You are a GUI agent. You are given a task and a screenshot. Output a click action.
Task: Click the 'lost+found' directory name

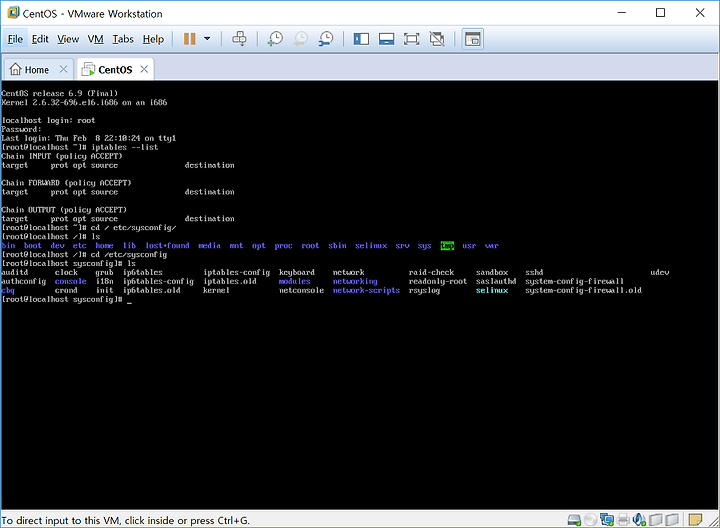tap(167, 246)
